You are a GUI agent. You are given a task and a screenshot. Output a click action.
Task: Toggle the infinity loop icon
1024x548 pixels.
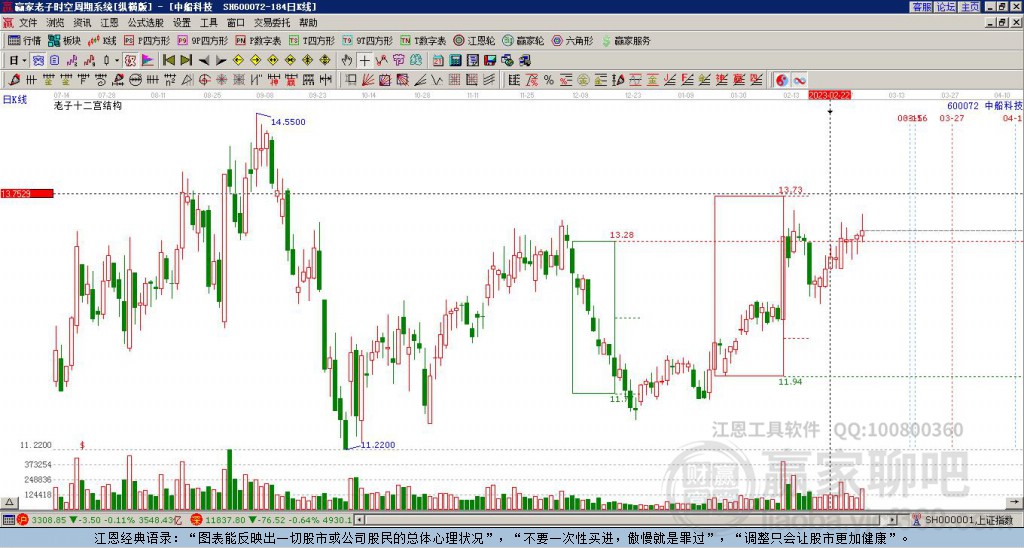coord(799,80)
